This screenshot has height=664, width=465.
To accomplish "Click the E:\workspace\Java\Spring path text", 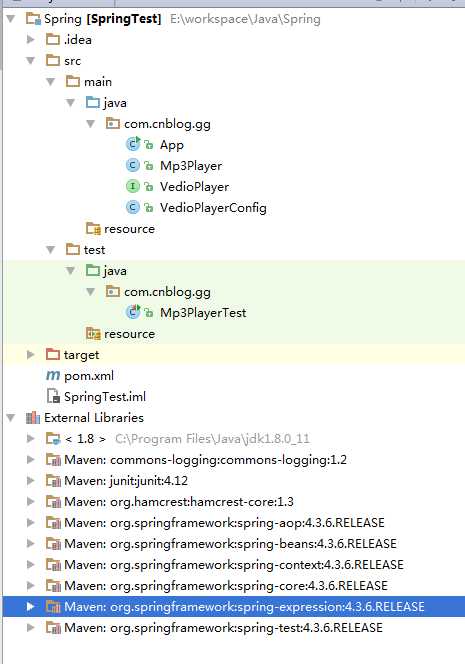I will pos(245,19).
